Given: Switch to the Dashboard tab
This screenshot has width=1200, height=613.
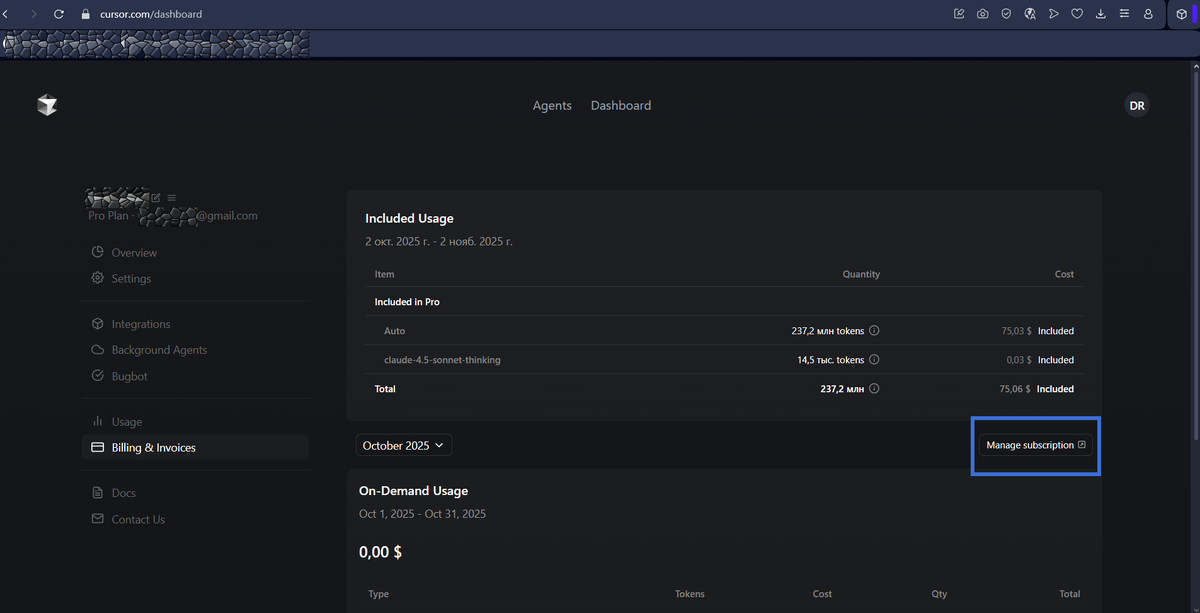Looking at the screenshot, I should (621, 105).
